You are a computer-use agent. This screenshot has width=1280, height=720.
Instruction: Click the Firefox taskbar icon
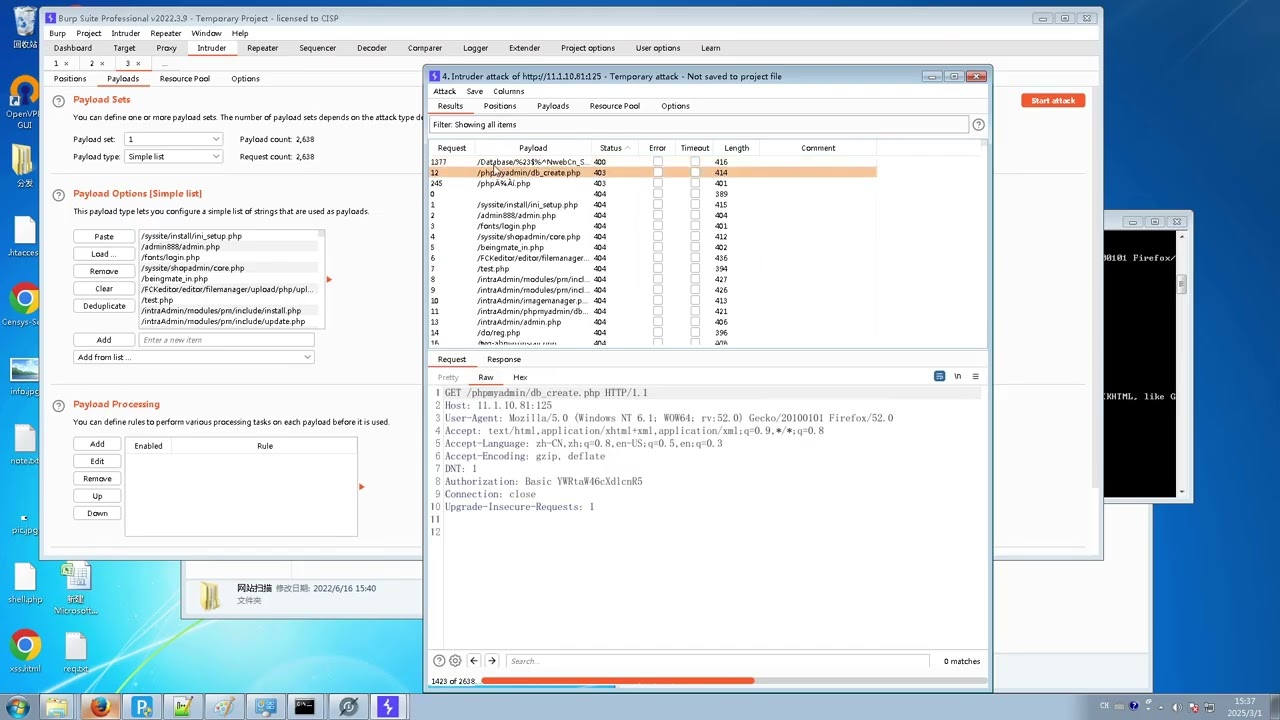pyautogui.click(x=100, y=707)
